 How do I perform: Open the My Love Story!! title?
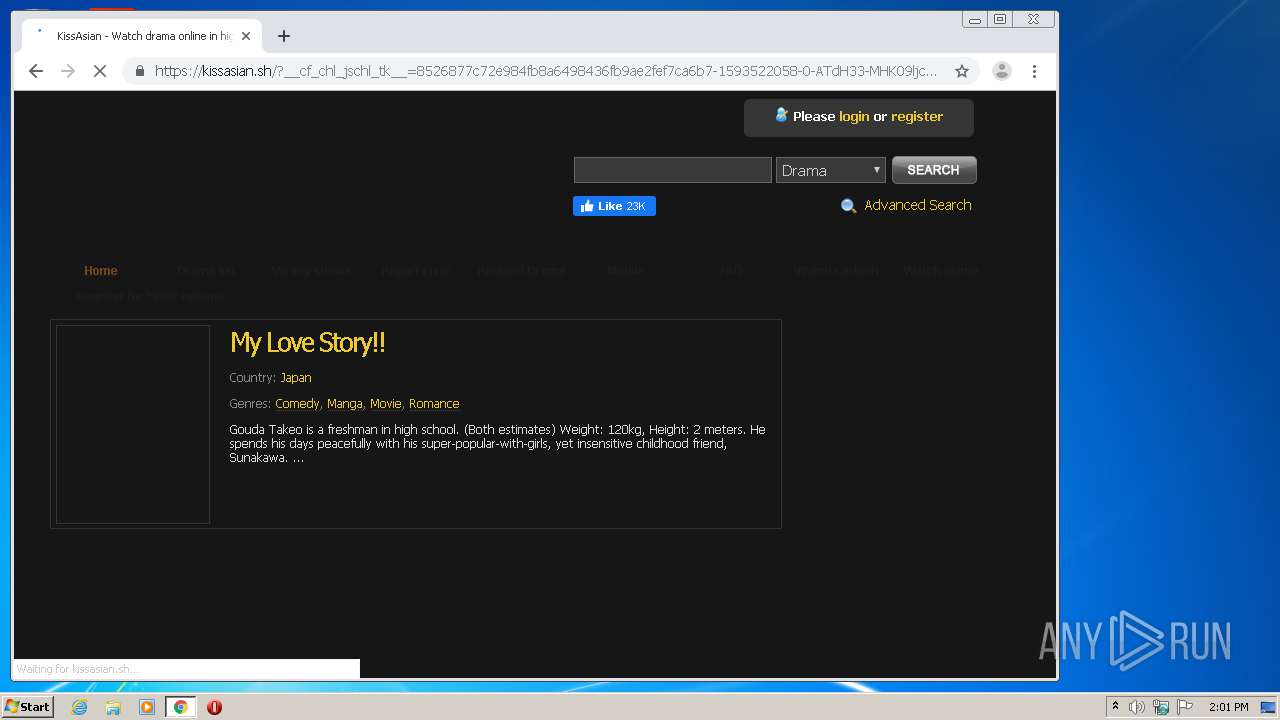tap(308, 343)
